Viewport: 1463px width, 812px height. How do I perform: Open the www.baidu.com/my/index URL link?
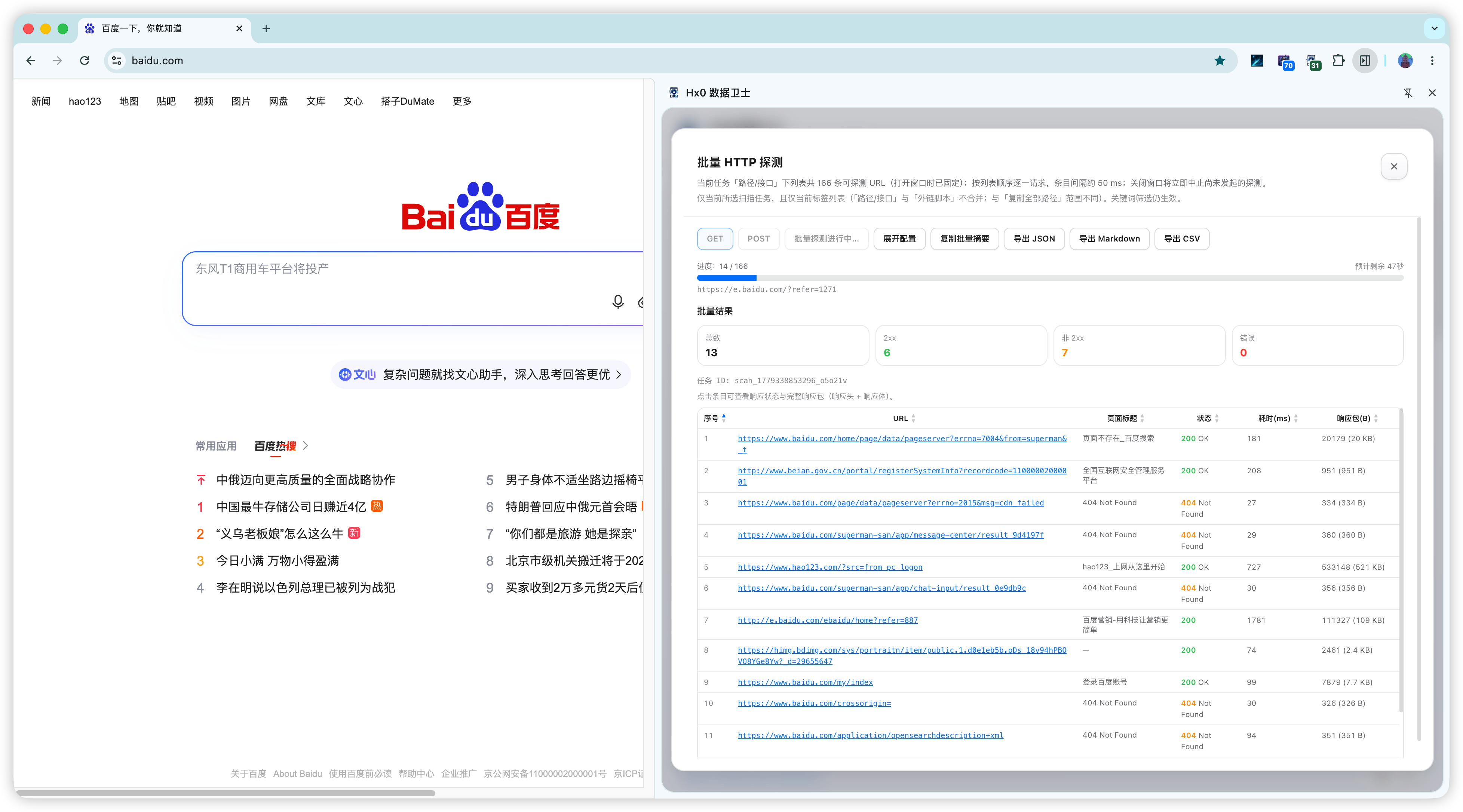(805, 682)
